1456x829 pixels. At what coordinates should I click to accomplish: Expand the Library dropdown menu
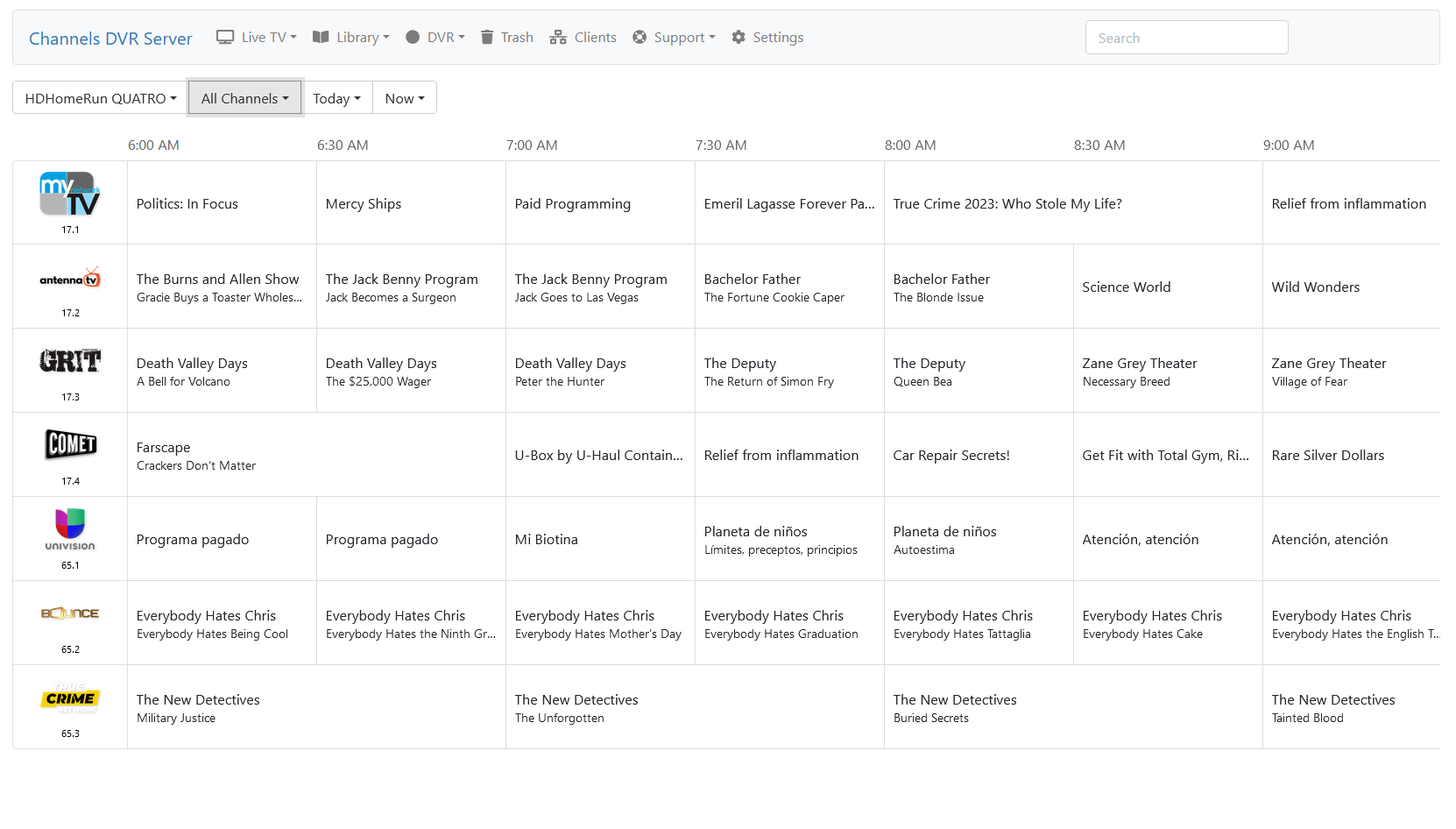[350, 38]
